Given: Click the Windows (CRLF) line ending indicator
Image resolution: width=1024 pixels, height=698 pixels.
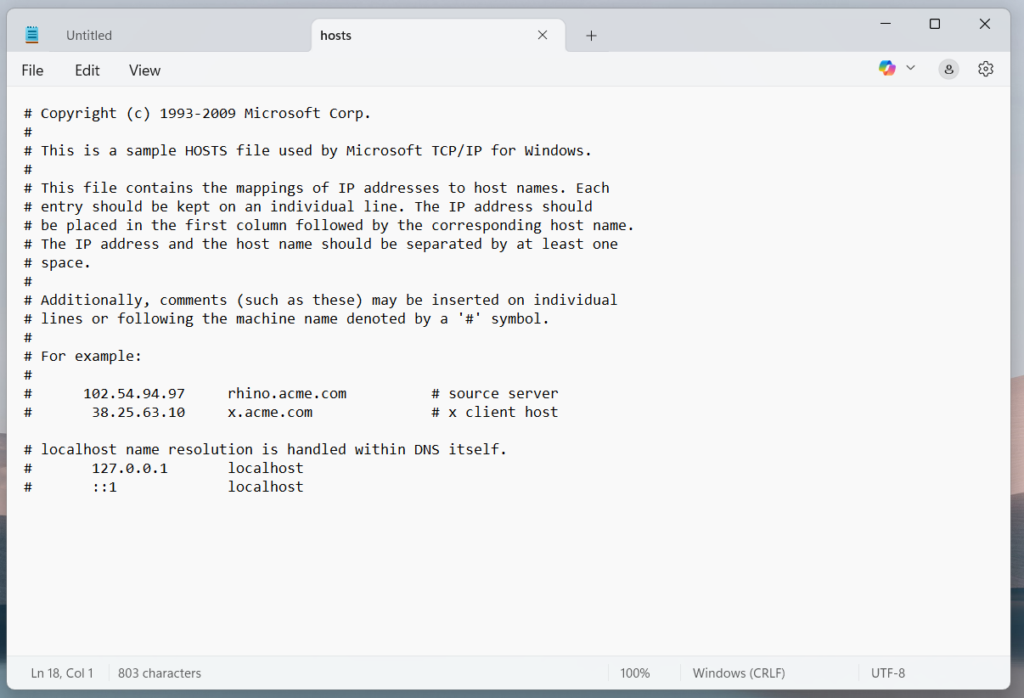Looking at the screenshot, I should tap(739, 673).
